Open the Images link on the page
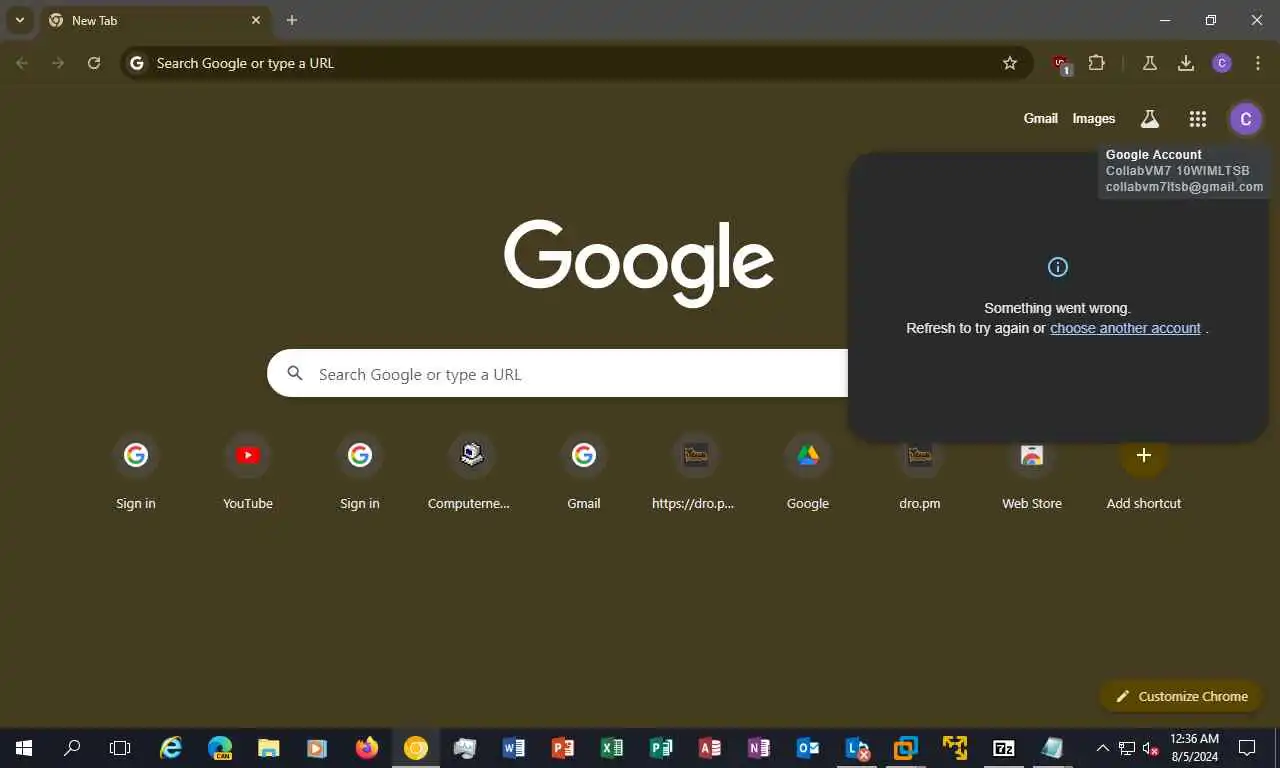This screenshot has height=768, width=1280. tap(1093, 118)
